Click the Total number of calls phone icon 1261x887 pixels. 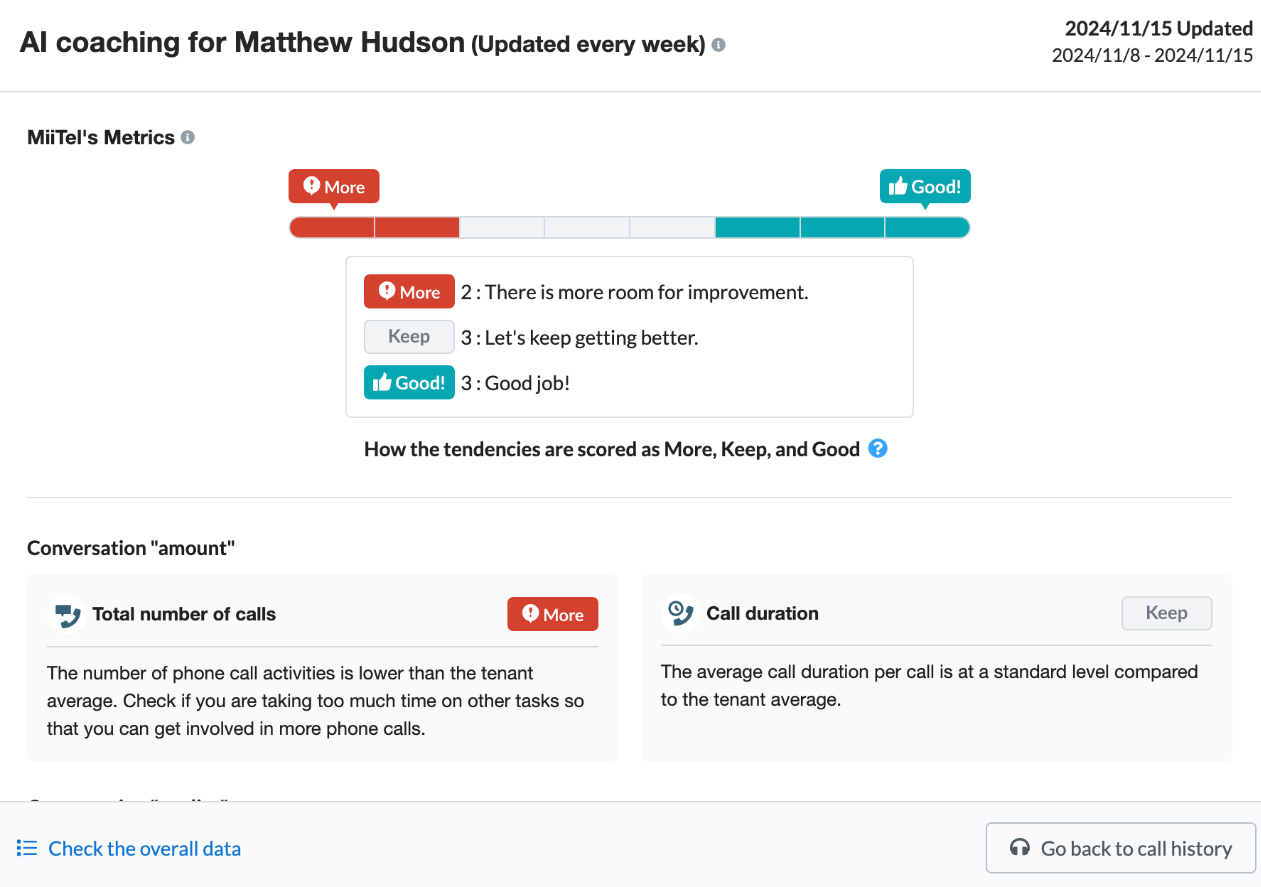tap(67, 614)
